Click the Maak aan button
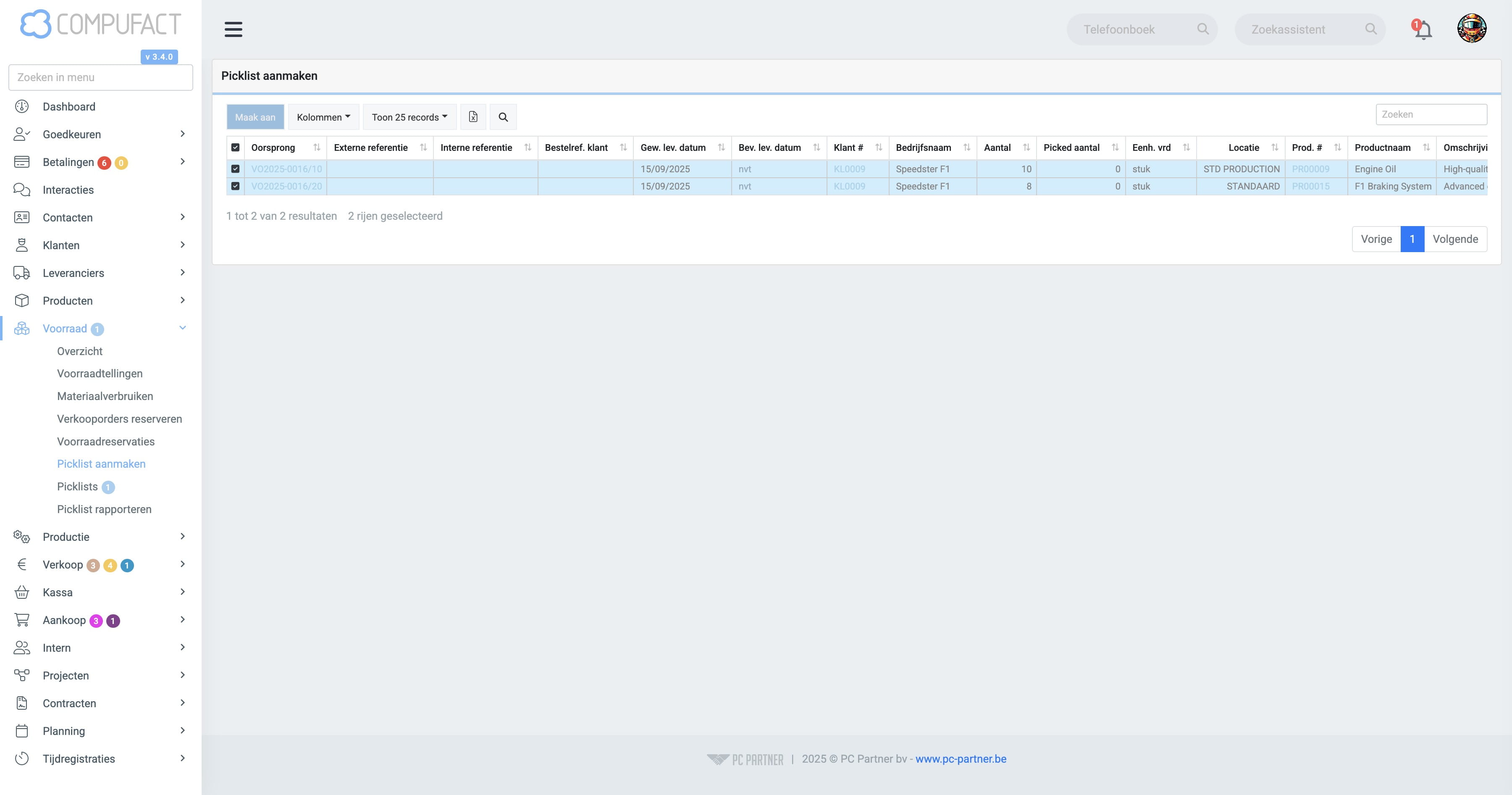 point(255,117)
